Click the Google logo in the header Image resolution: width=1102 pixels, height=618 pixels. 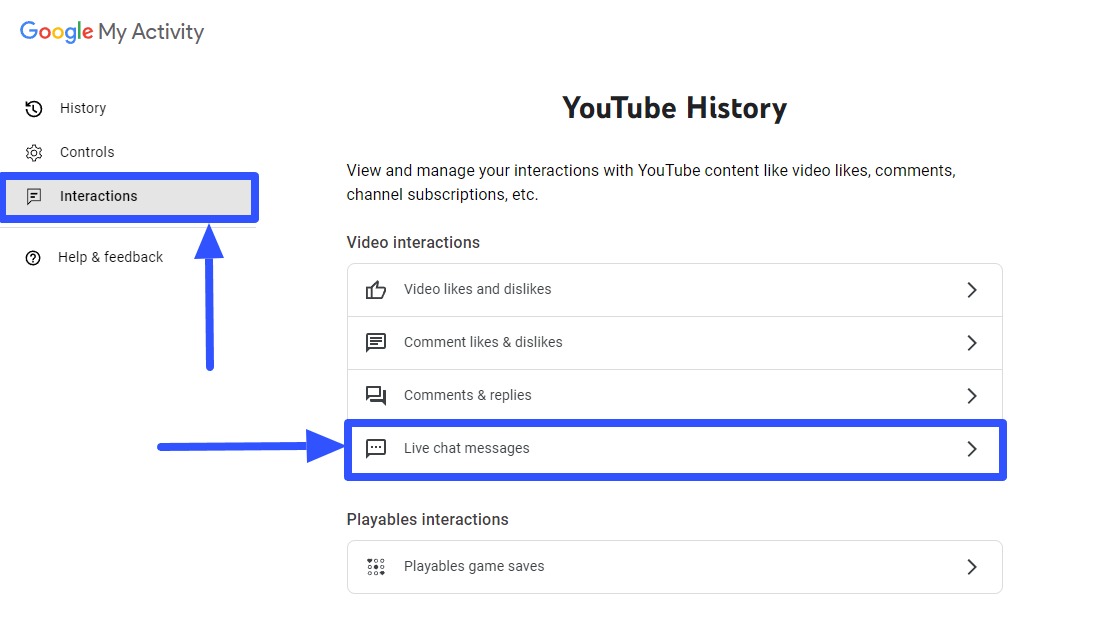click(54, 31)
